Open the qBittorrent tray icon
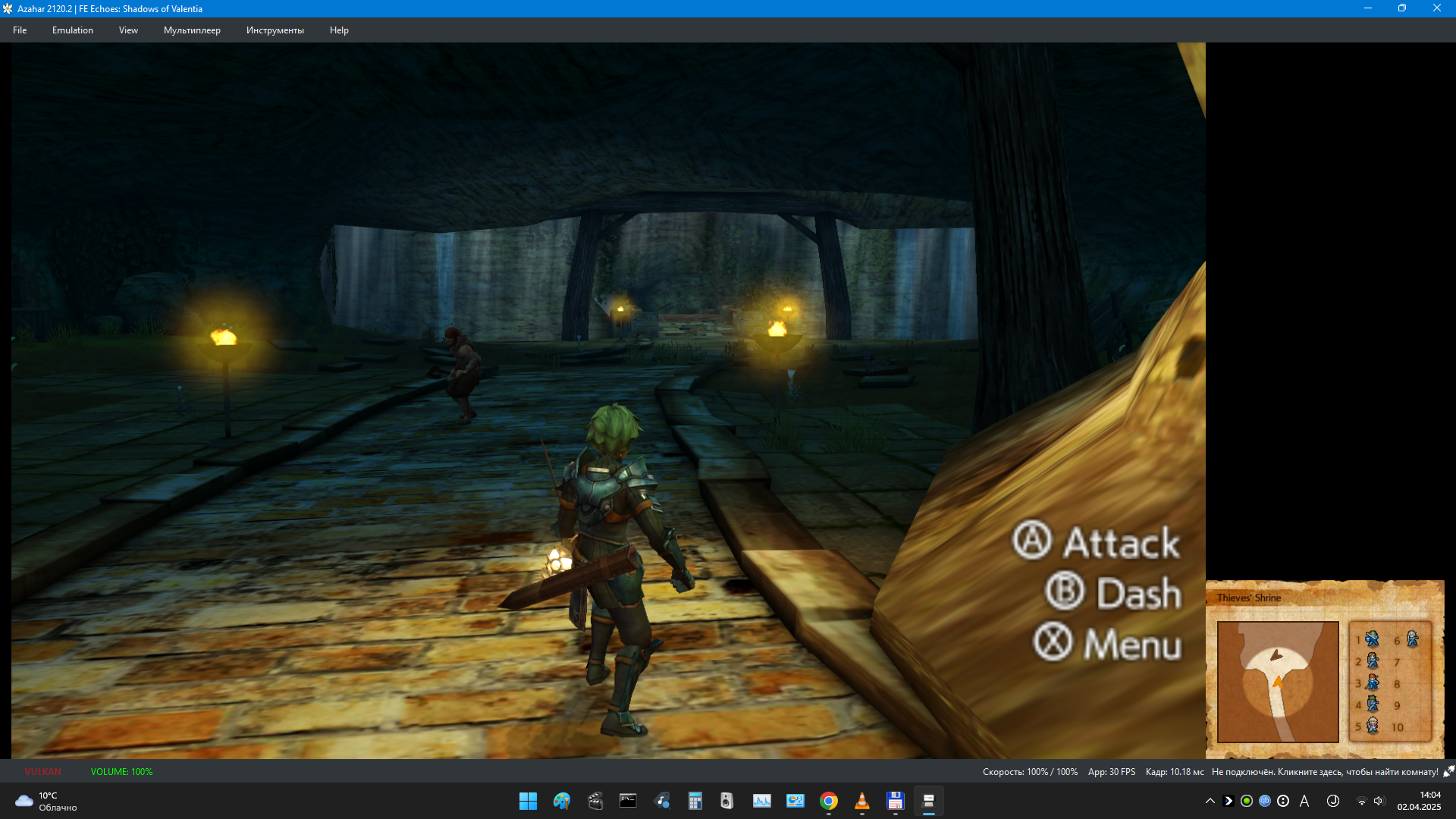 1265,801
